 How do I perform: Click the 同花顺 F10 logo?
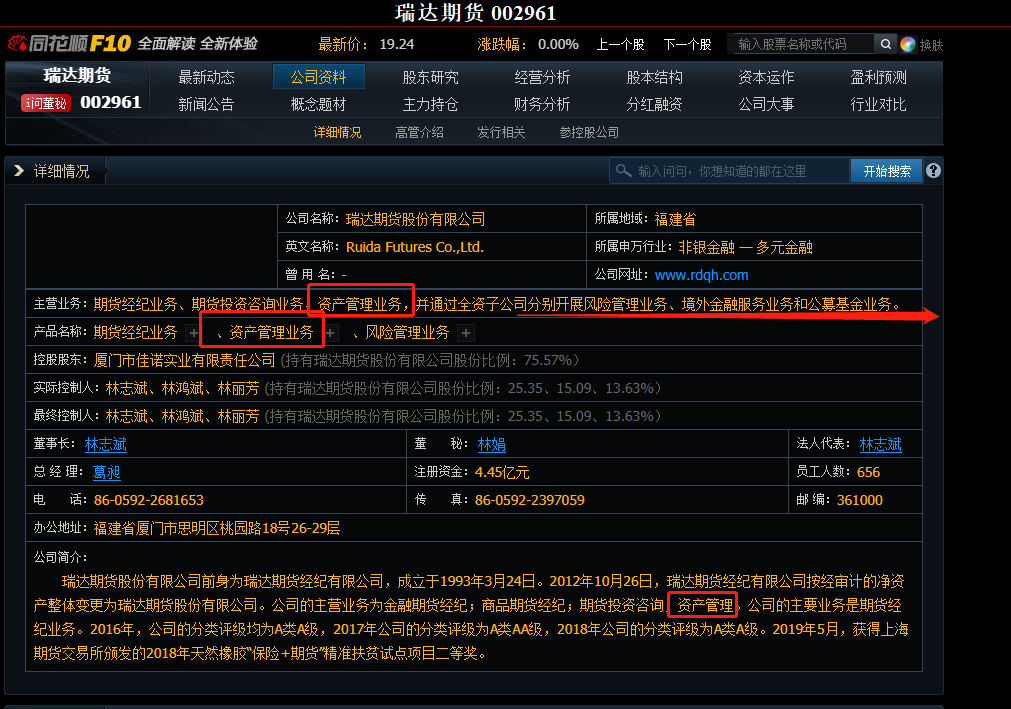[69, 44]
